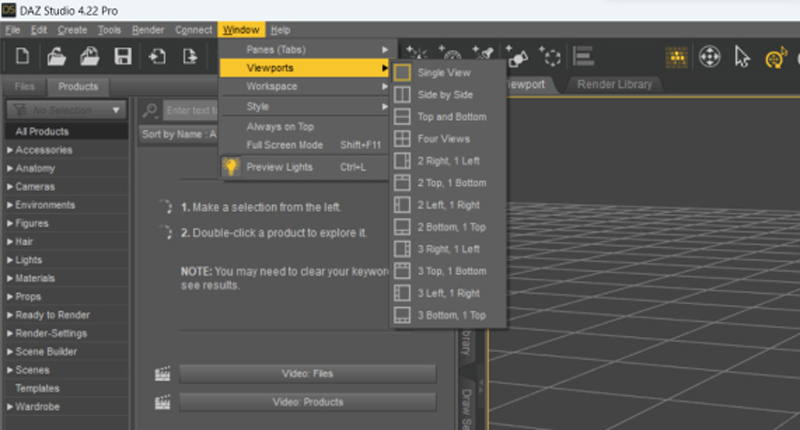Click the Open File folder icon
800x430 pixels.
[x=57, y=57]
